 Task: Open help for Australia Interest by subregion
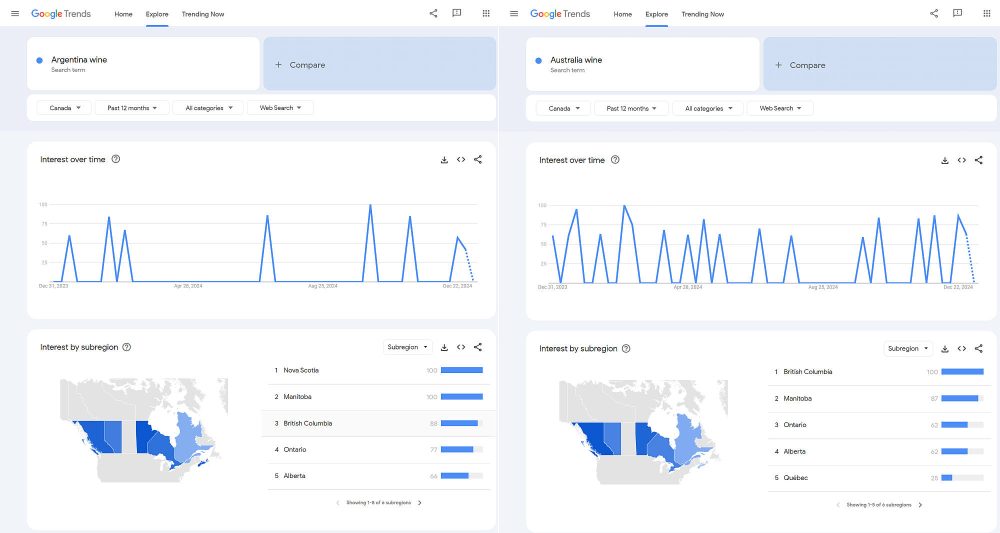pos(626,348)
